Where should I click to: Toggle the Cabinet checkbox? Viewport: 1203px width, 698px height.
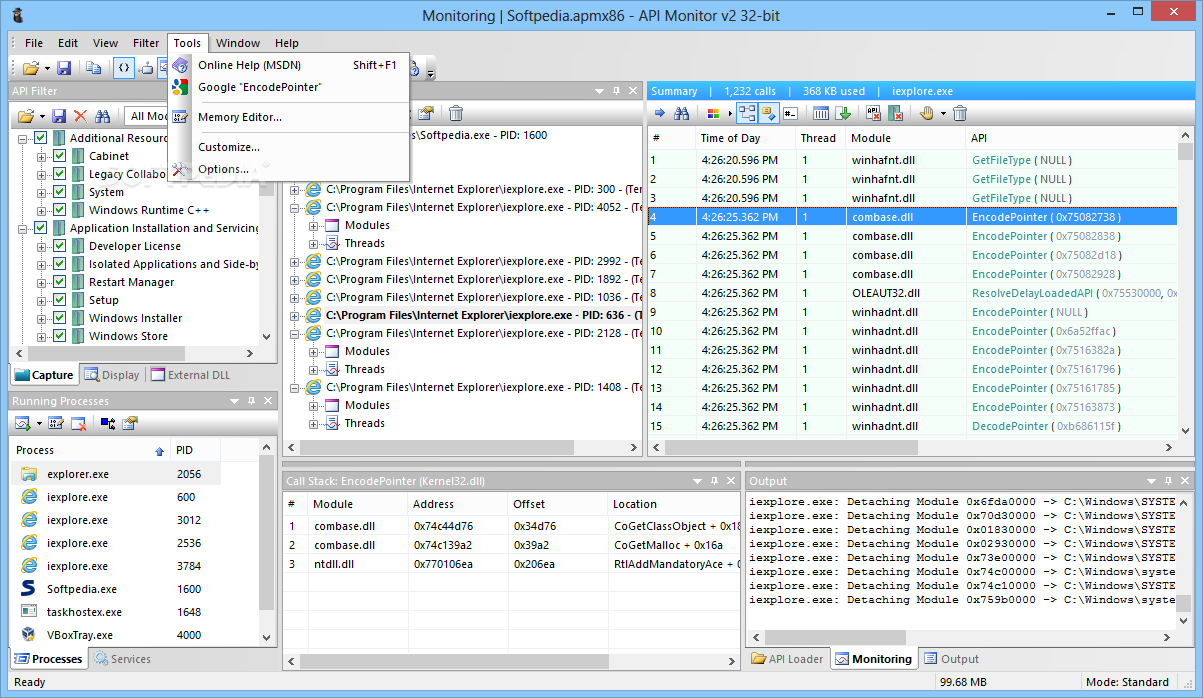pos(59,156)
